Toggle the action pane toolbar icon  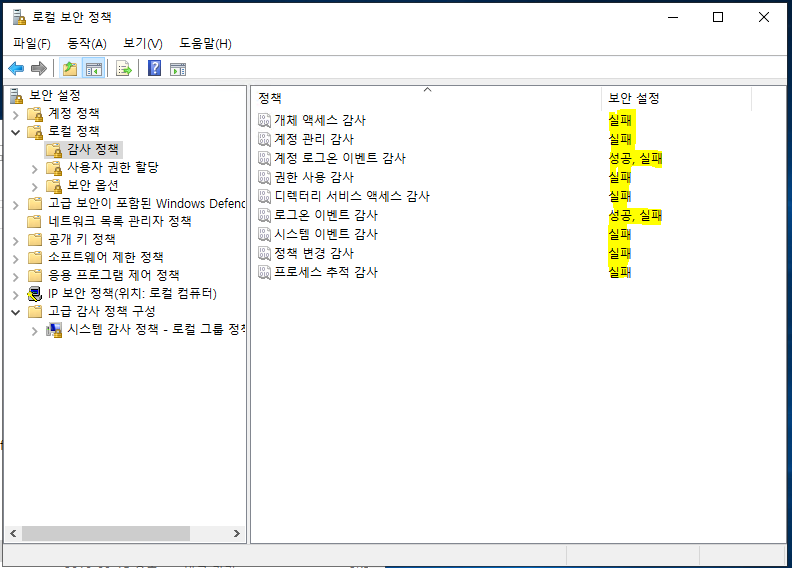(x=178, y=69)
